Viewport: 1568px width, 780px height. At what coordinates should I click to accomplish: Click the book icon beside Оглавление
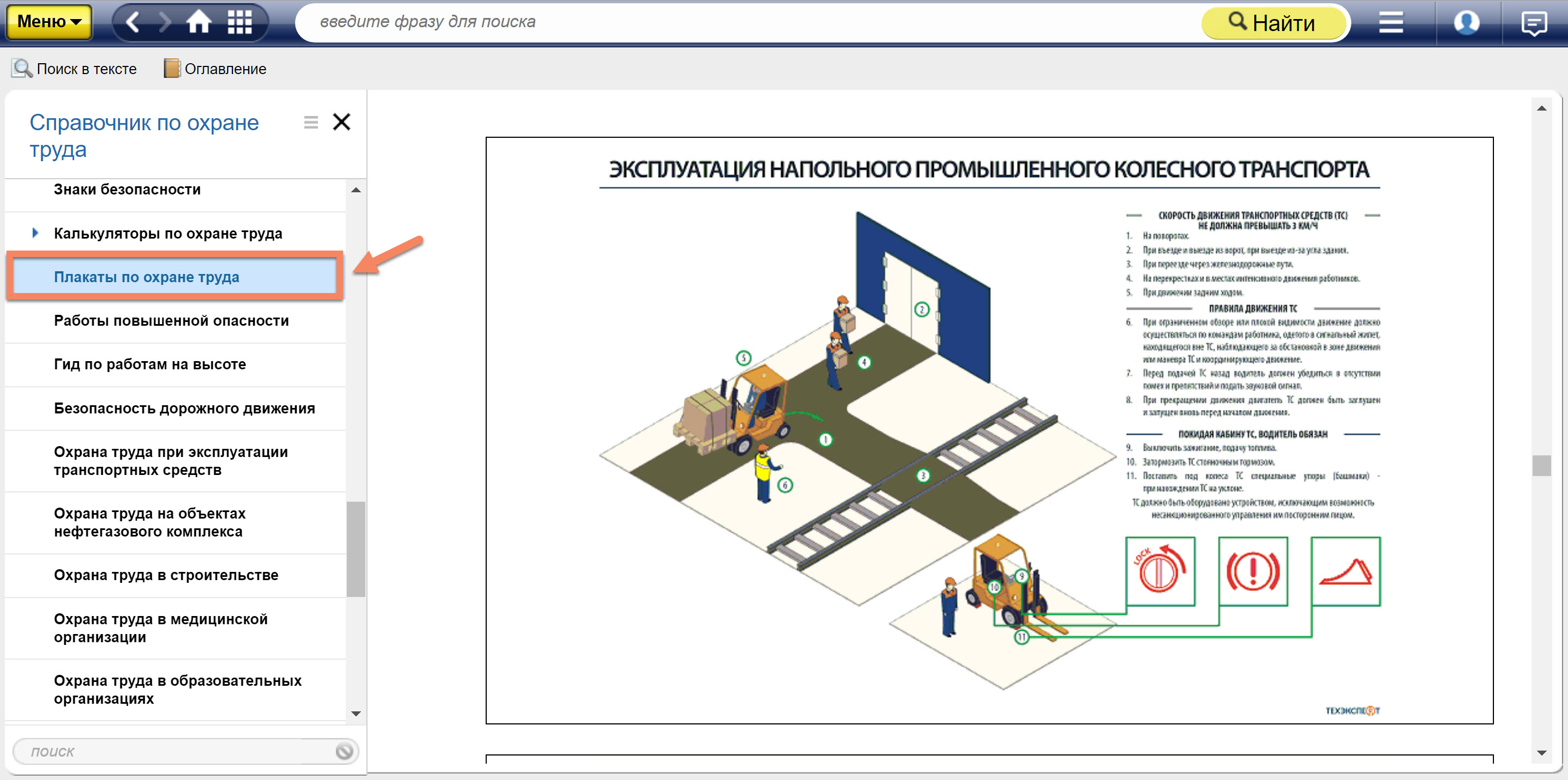pos(172,68)
